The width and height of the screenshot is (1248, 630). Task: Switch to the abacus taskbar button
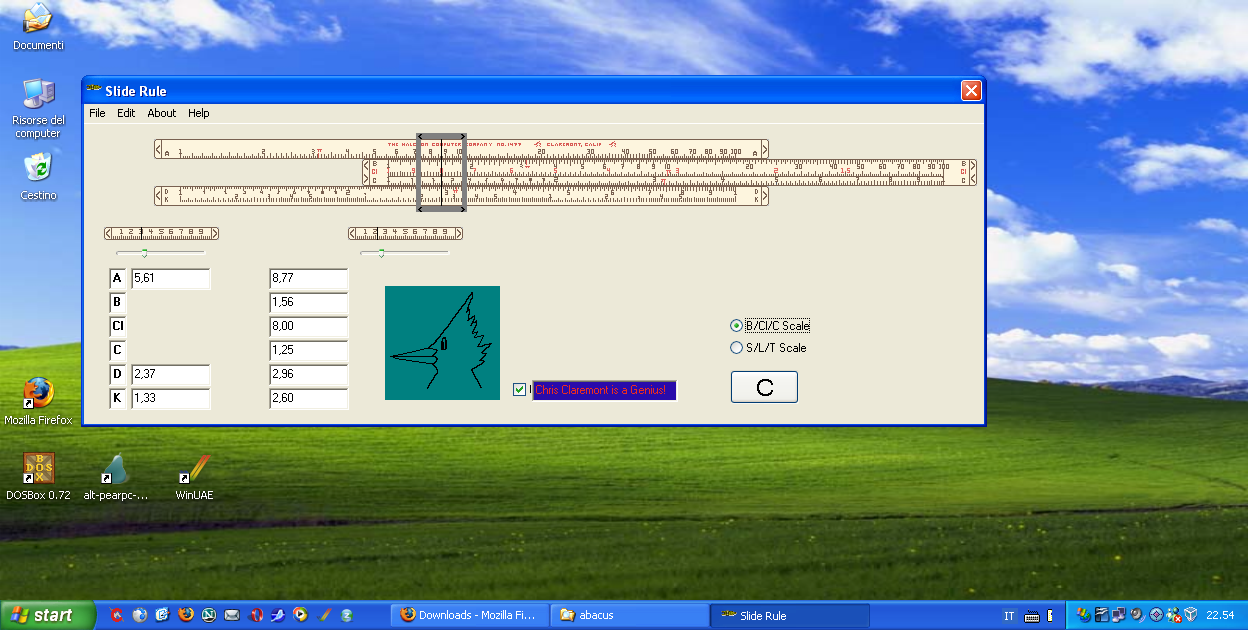tap(629, 615)
